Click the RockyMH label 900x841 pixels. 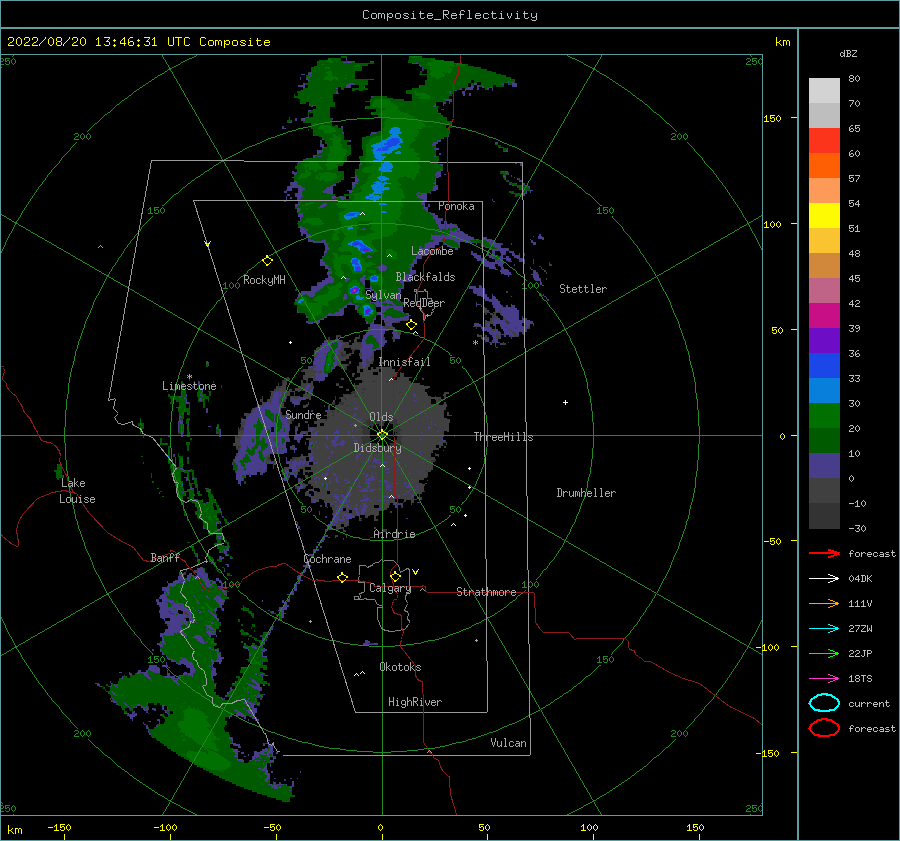(x=264, y=280)
